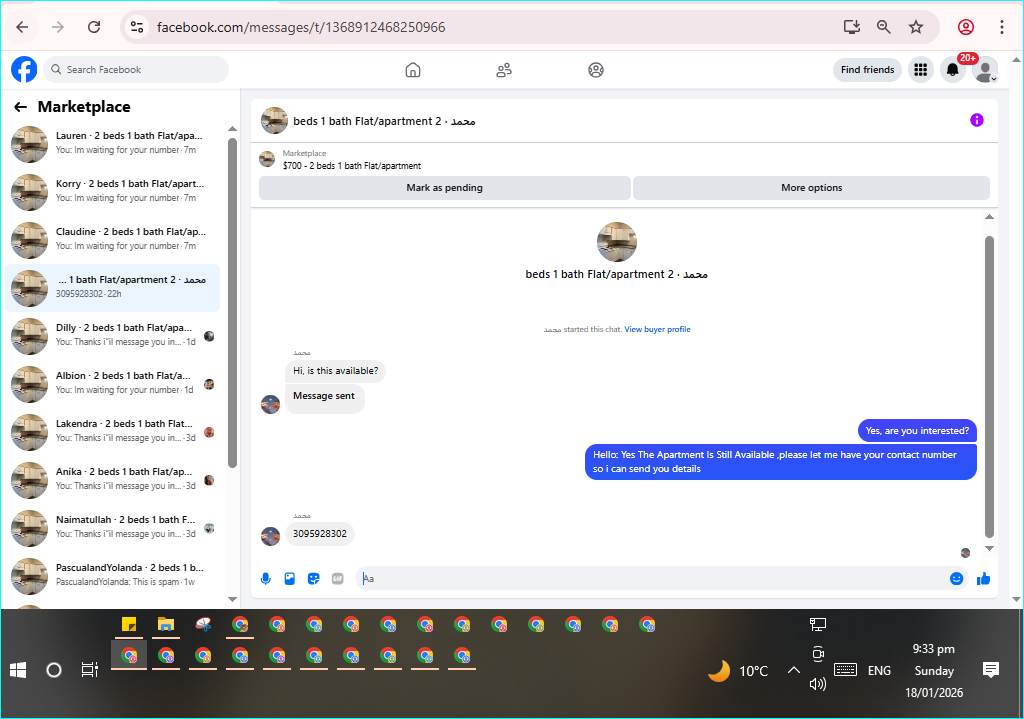This screenshot has width=1024, height=719.
Task: Click Mark as pending button
Action: coord(445,188)
